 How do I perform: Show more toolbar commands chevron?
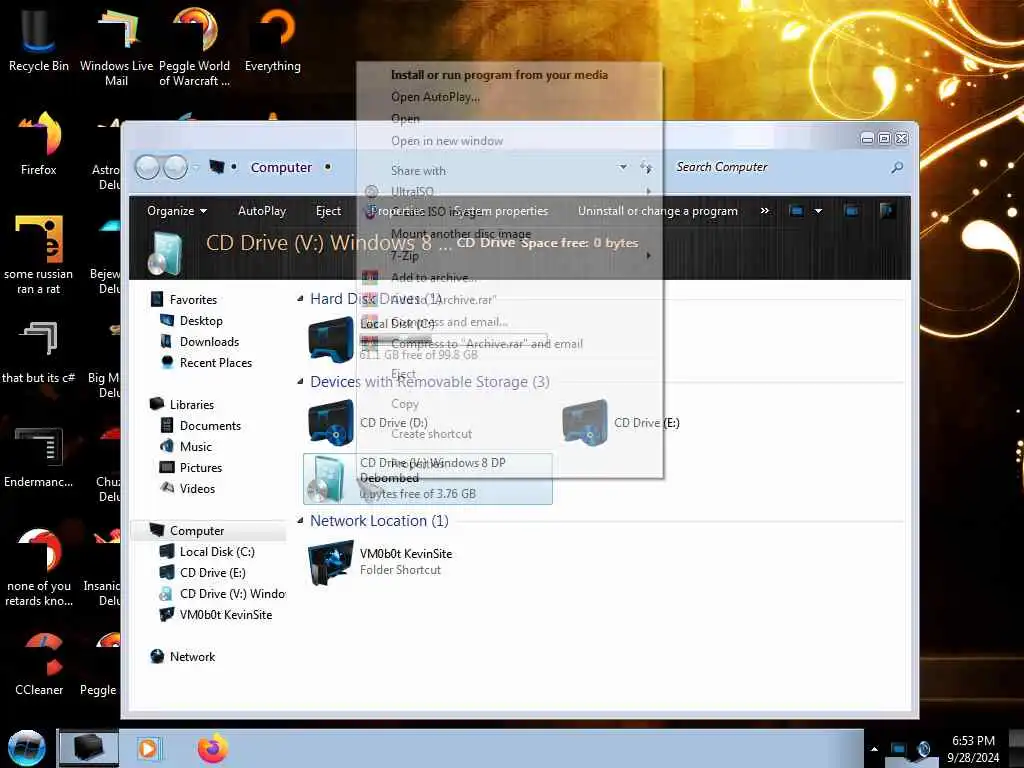click(765, 211)
